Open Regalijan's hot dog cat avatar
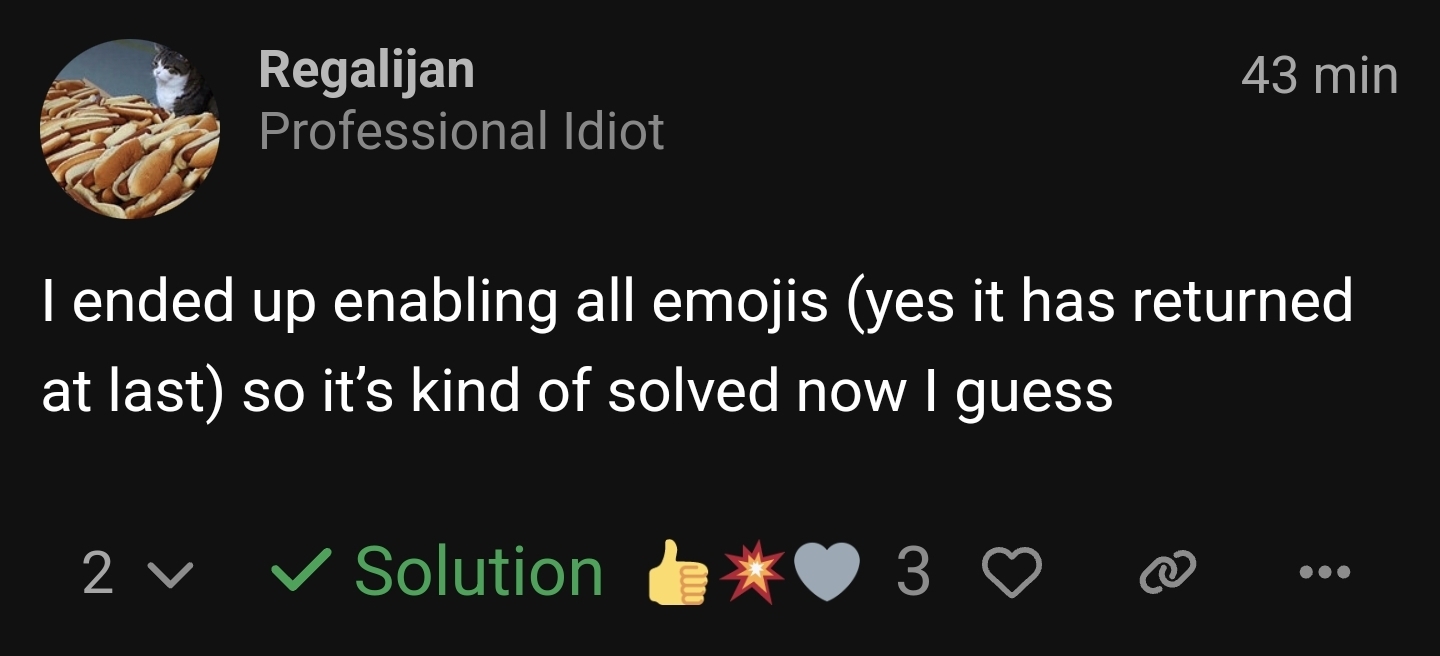 pos(129,129)
